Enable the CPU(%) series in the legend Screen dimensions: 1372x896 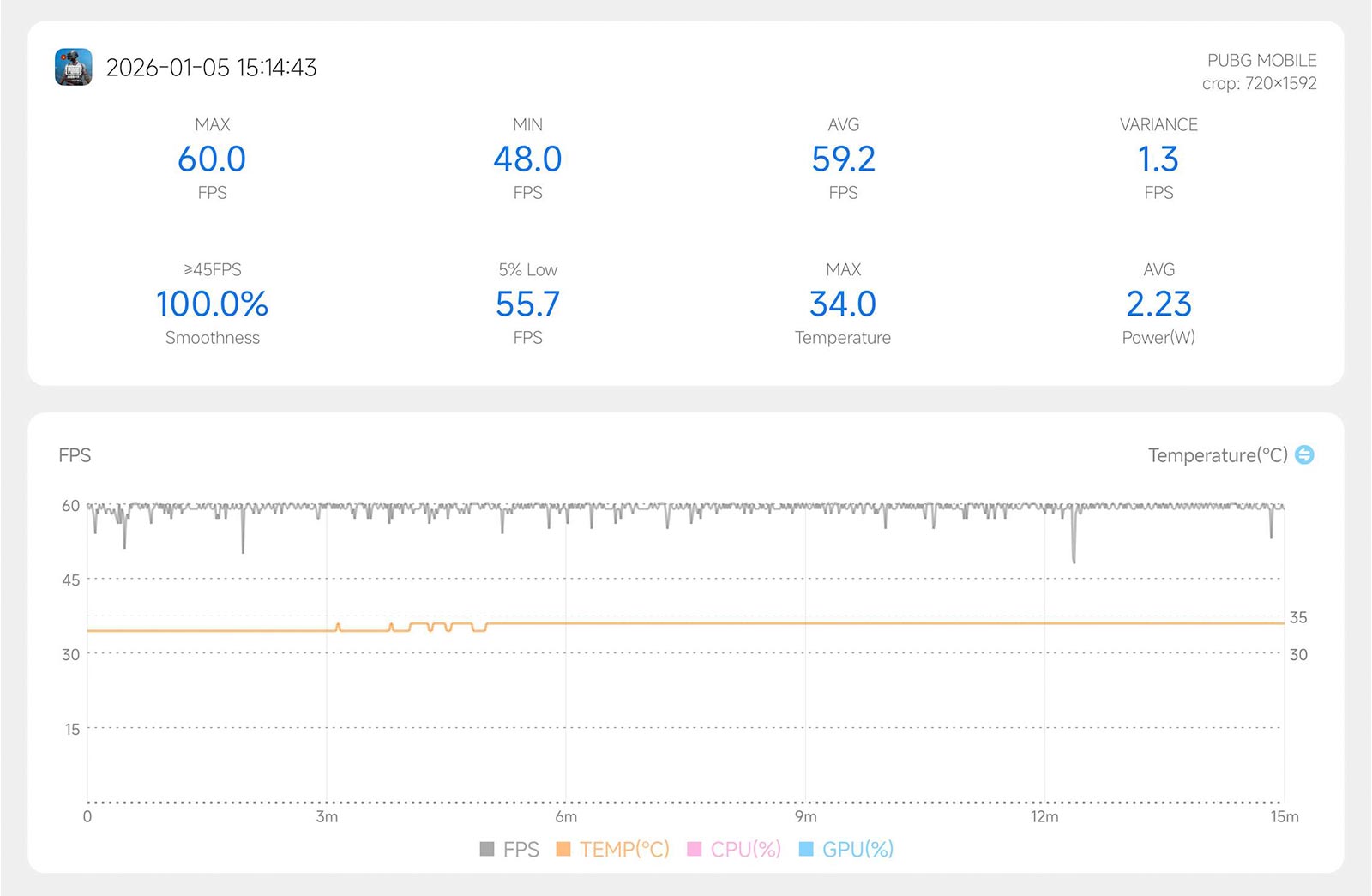pyautogui.click(x=734, y=849)
